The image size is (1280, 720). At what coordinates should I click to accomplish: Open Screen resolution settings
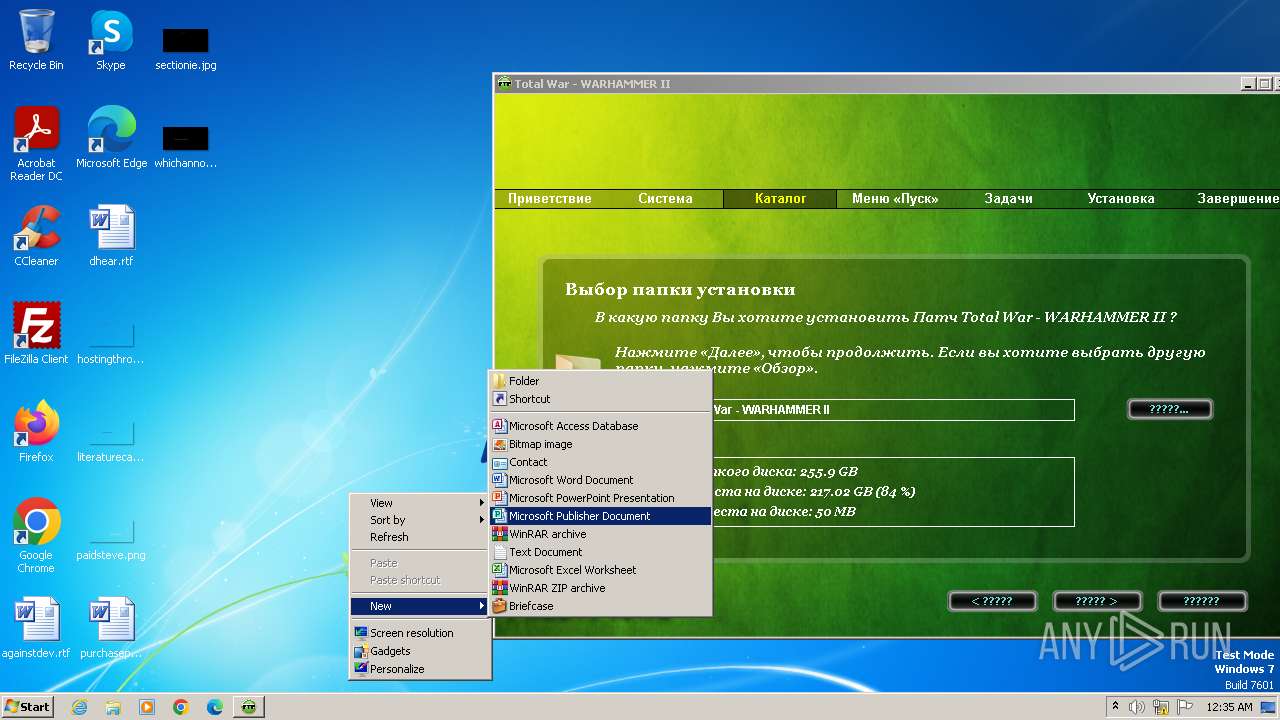coord(420,633)
